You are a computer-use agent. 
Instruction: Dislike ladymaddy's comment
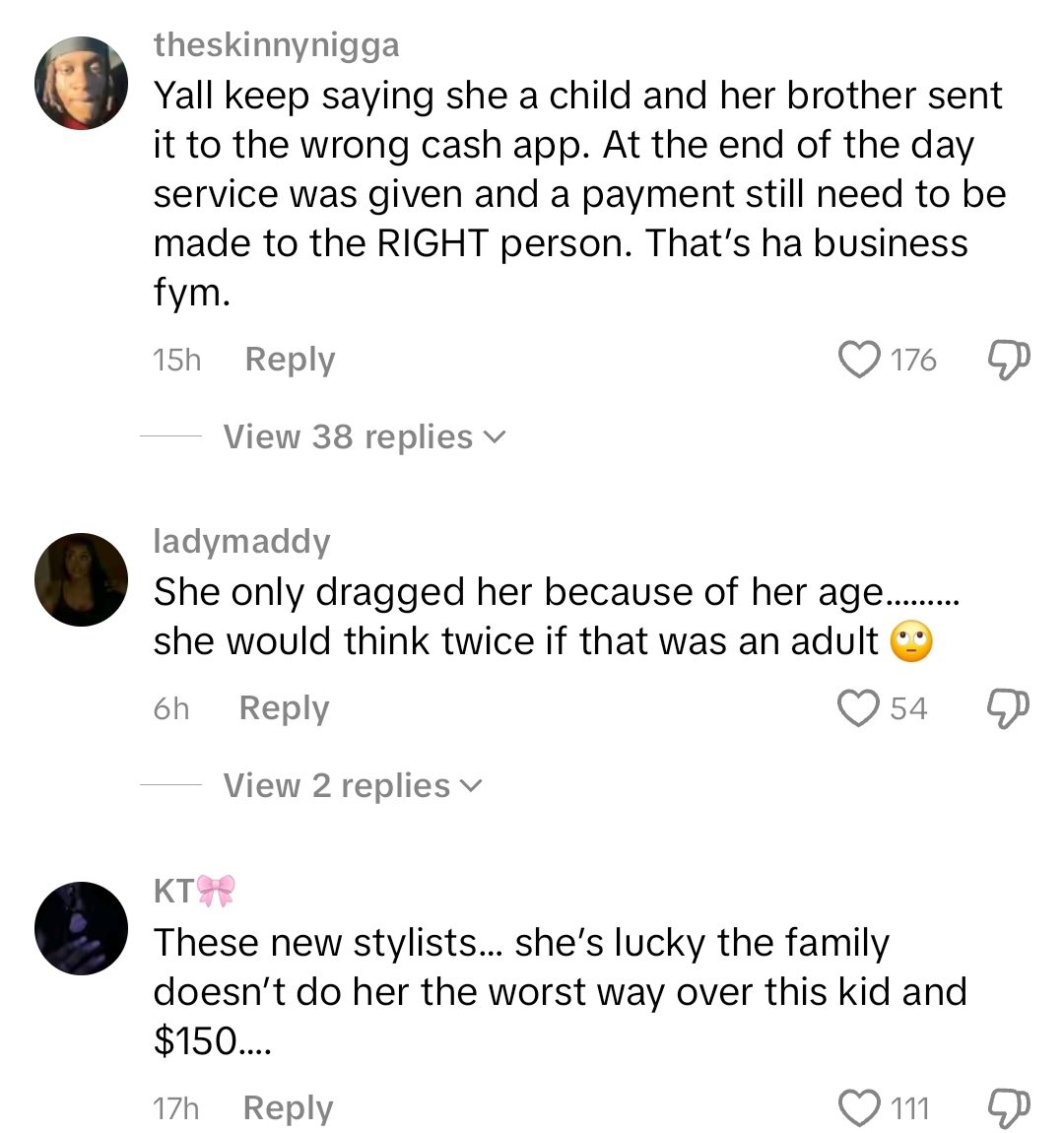[1008, 709]
